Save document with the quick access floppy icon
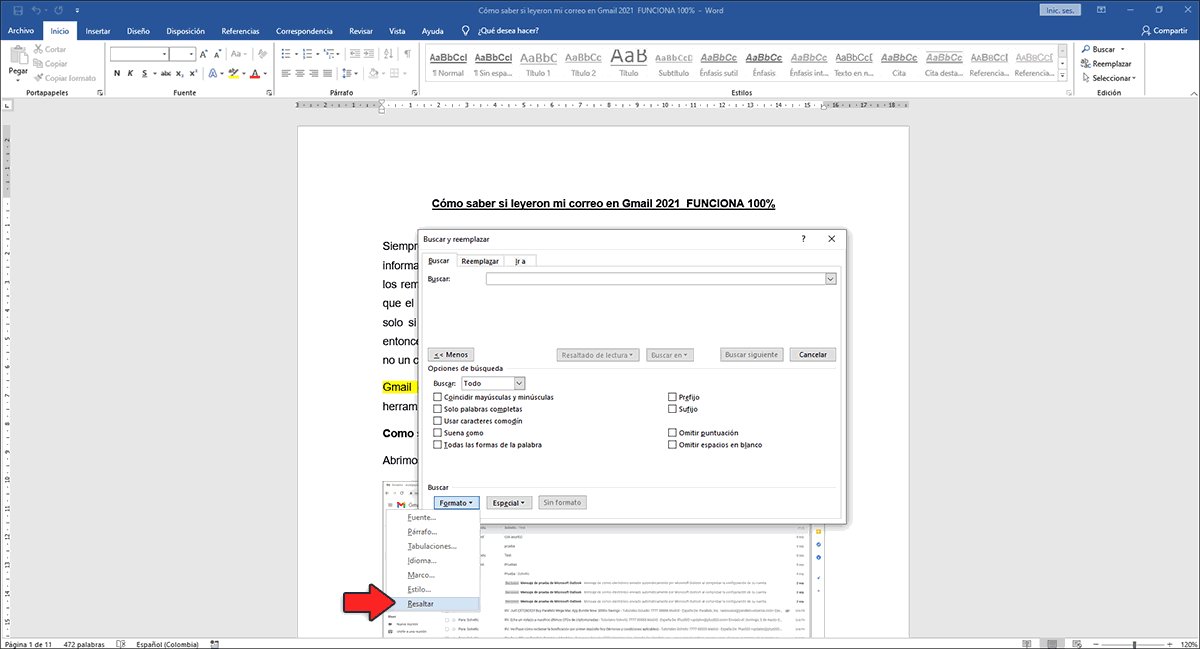 [16, 9]
